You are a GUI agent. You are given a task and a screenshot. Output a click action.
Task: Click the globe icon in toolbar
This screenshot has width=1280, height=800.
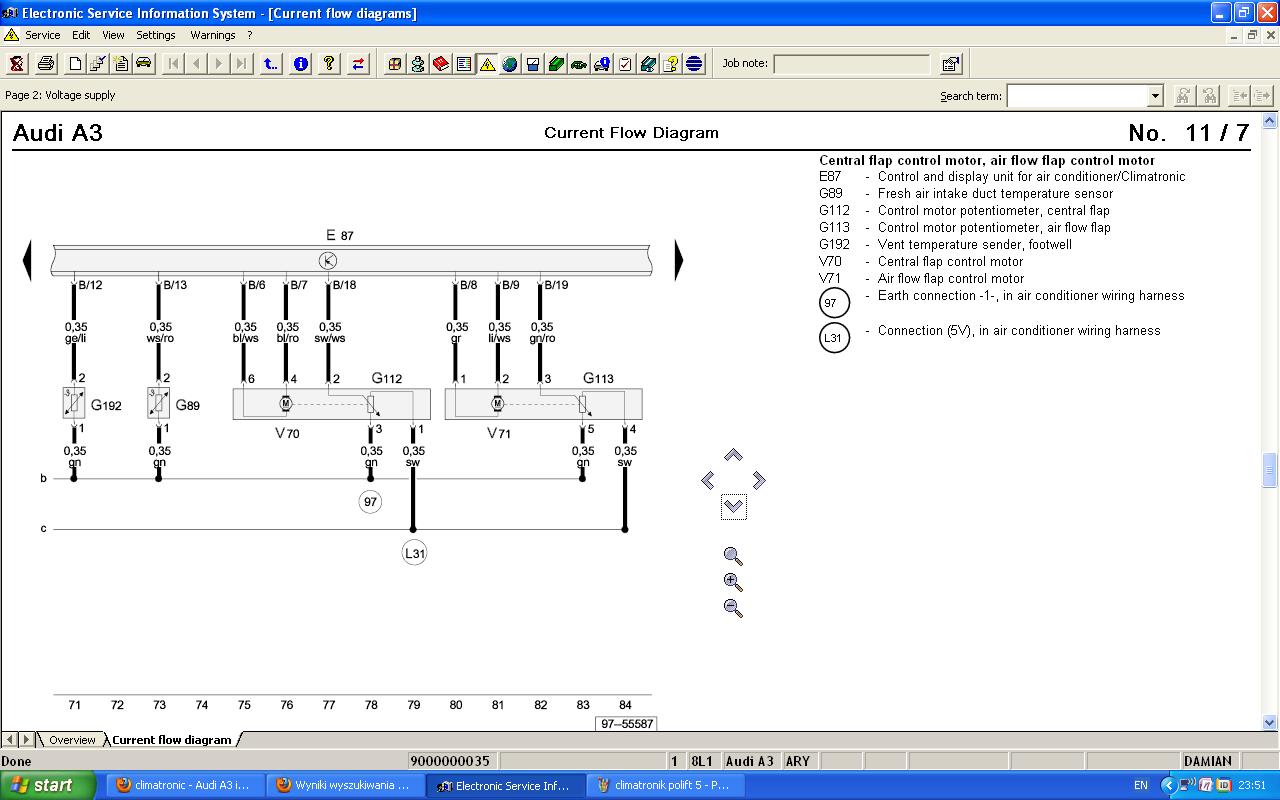[x=510, y=64]
